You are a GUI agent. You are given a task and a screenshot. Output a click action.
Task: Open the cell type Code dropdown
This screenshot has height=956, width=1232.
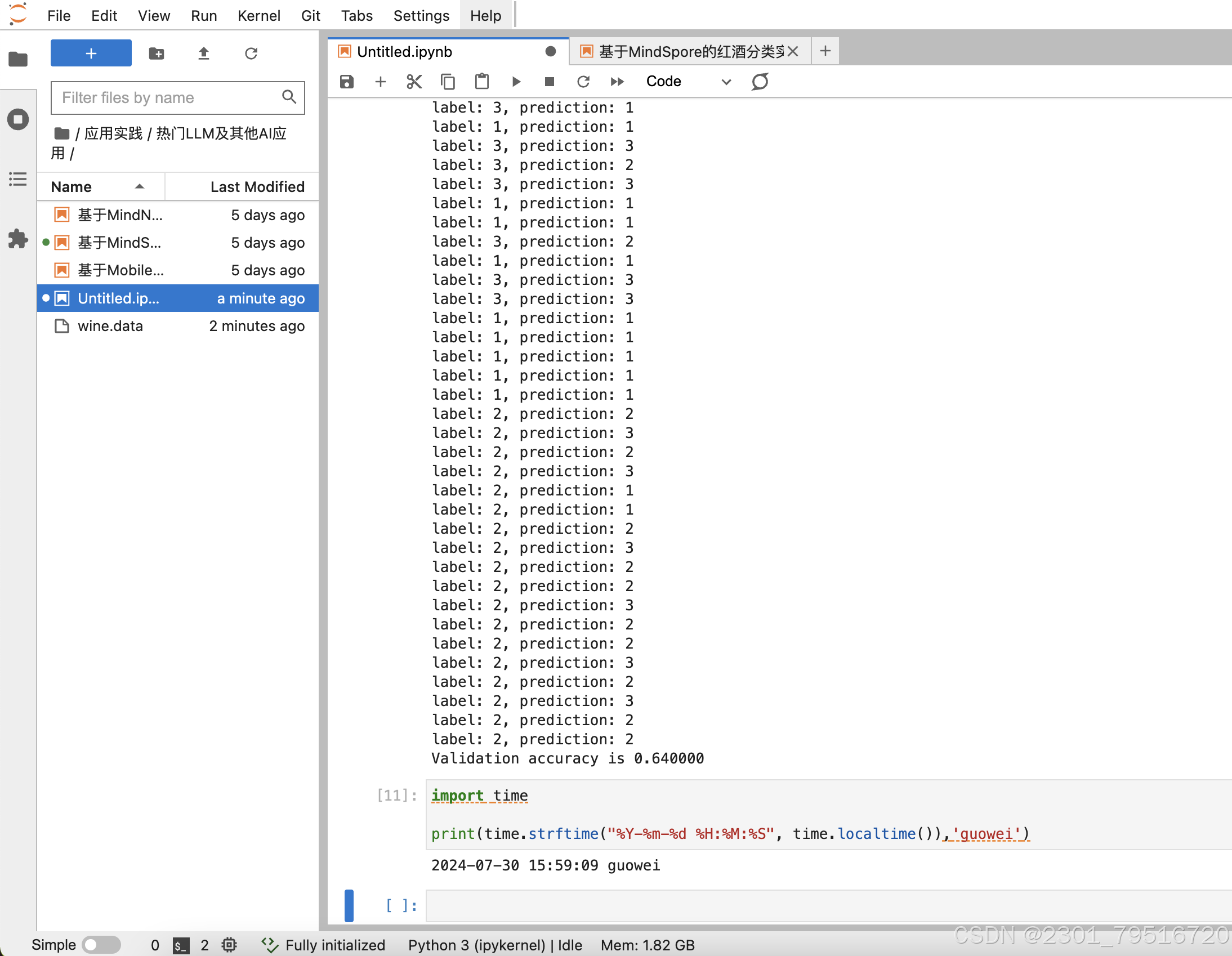click(x=688, y=82)
